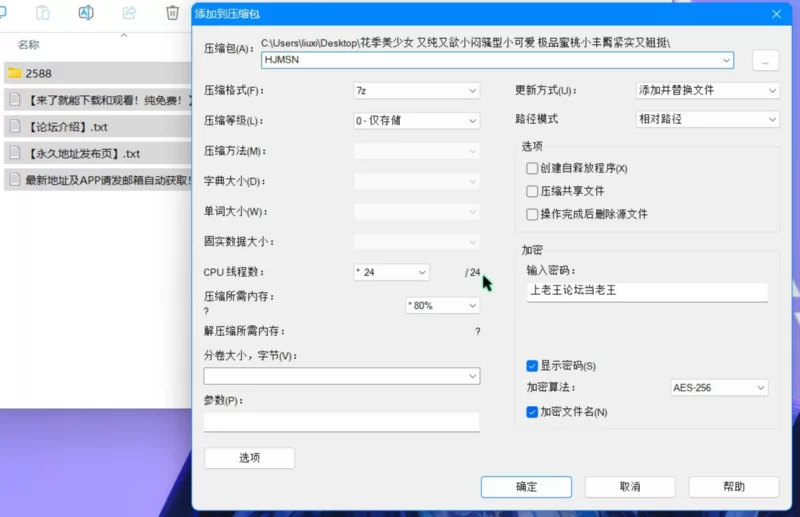The image size is (800, 517).
Task: Click the delete trash icon in Explorer toolbar
Action: coord(172,12)
